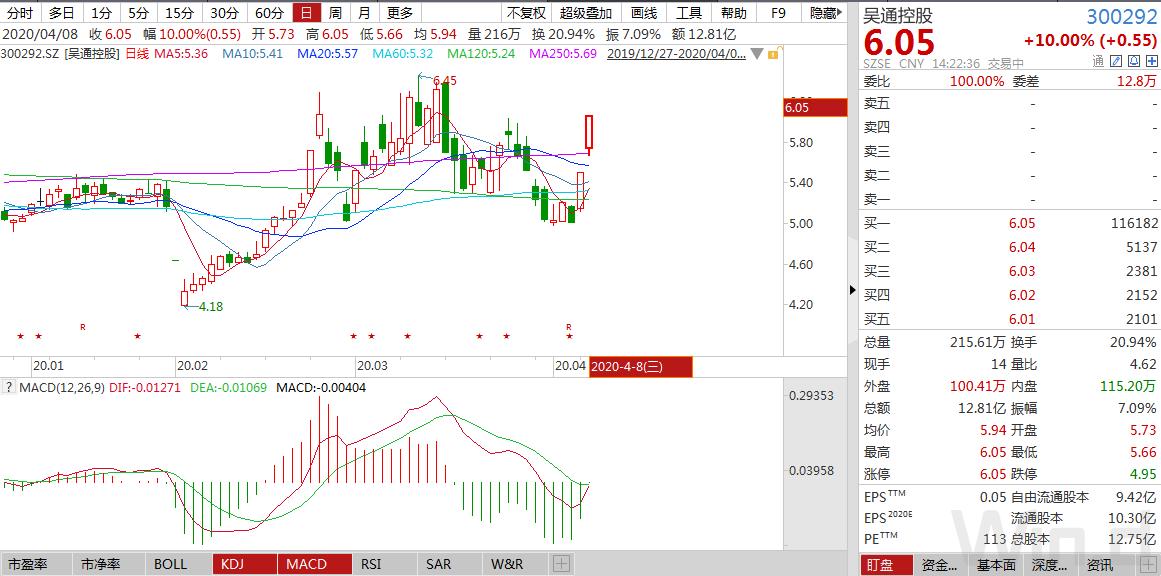Click the blue plus add-to-watchlist icon

tap(1150, 62)
